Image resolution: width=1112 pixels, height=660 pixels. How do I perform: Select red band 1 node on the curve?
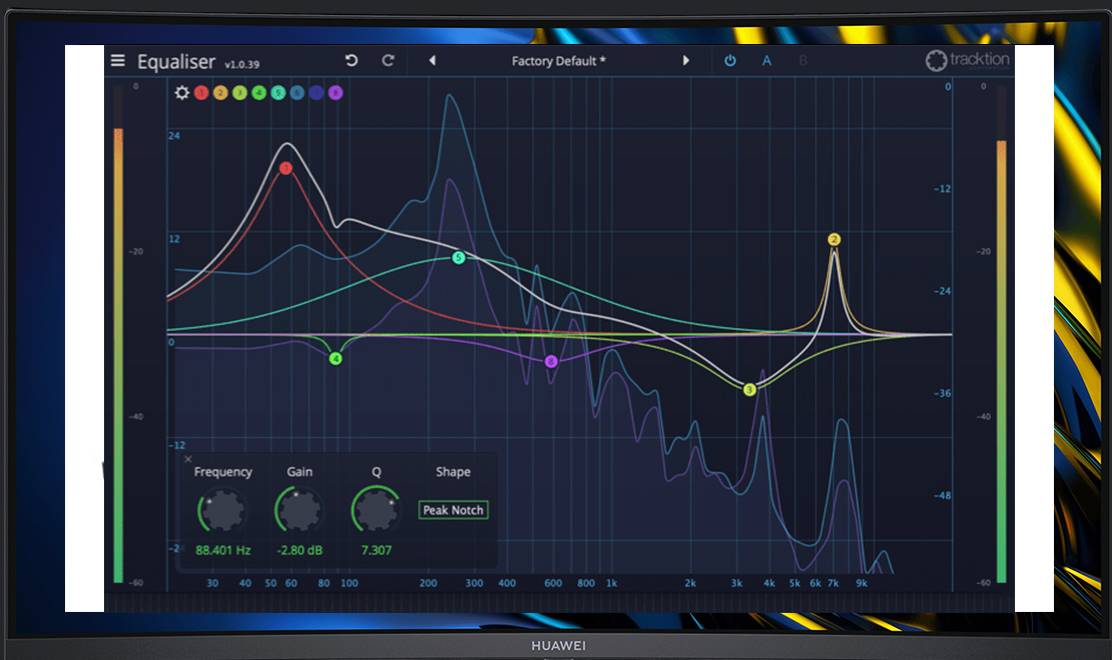tap(286, 168)
